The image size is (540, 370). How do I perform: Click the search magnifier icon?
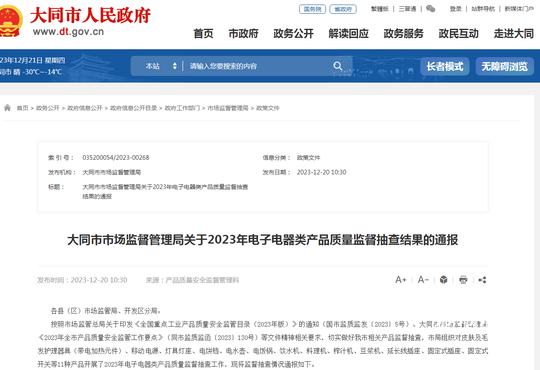[338, 66]
